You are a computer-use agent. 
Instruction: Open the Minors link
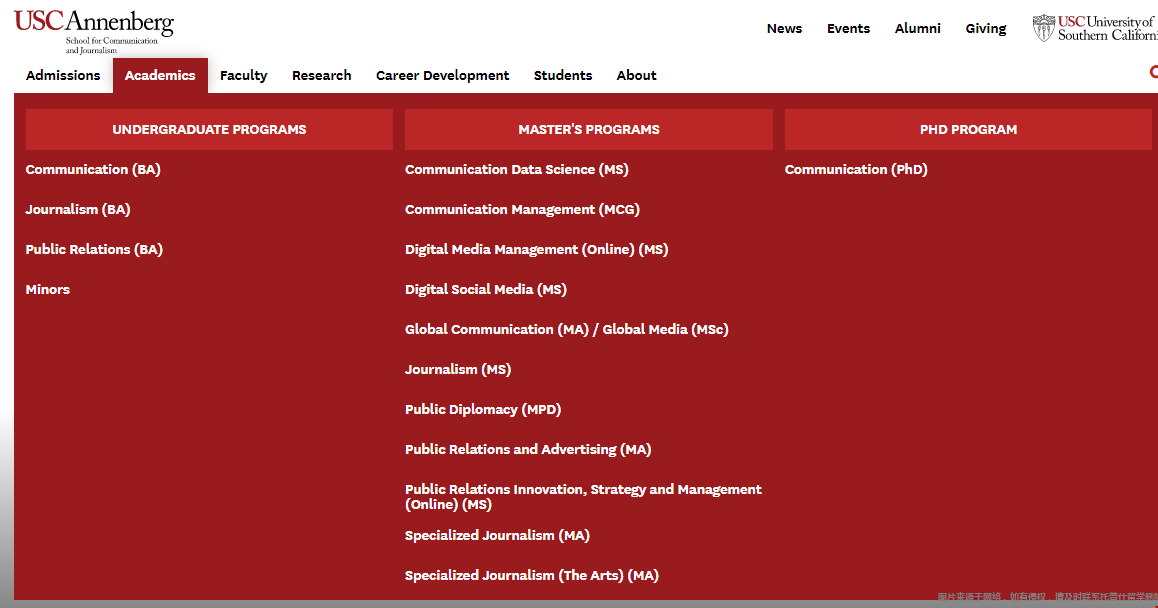pyautogui.click(x=48, y=290)
